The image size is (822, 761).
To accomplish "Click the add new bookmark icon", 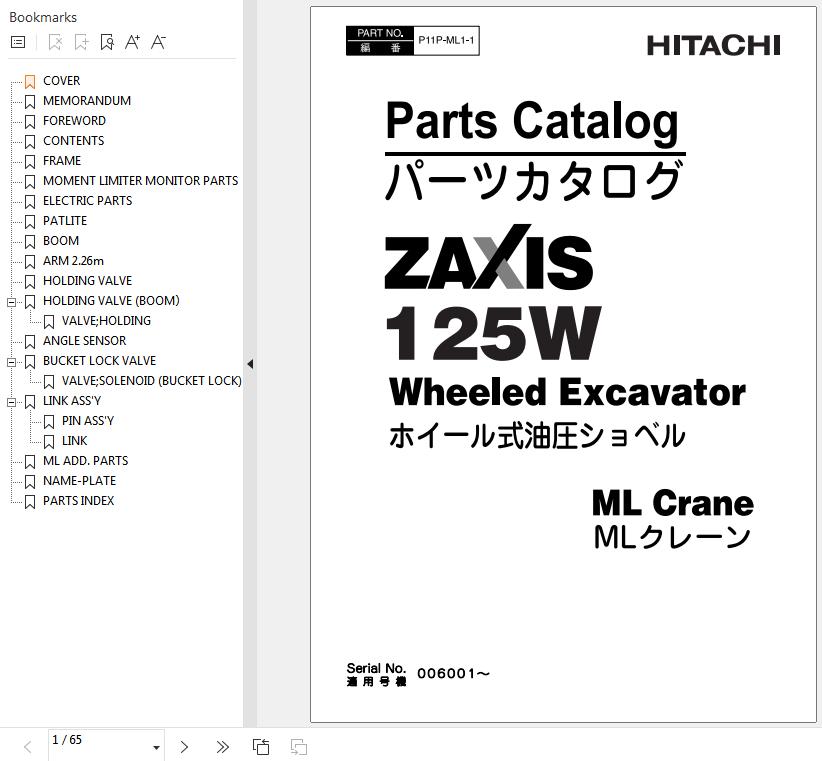I will click(81, 42).
